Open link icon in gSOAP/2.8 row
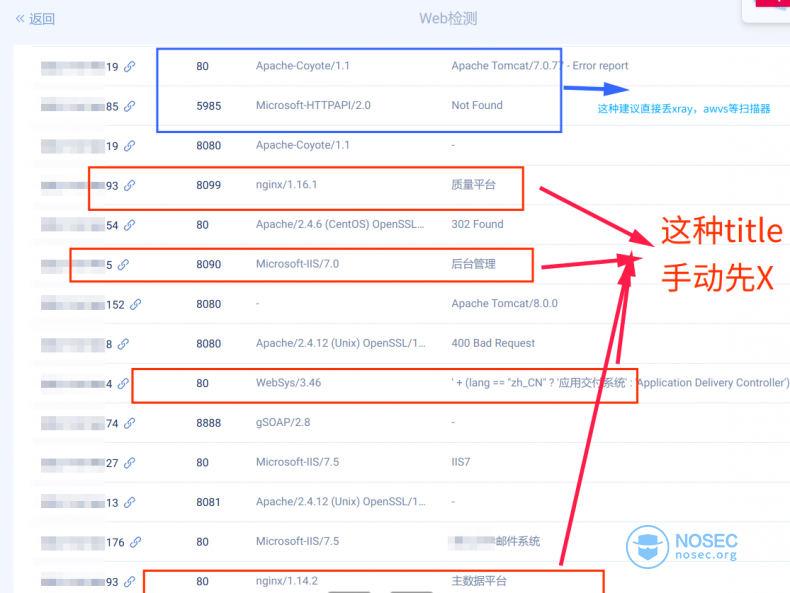Image resolution: width=790 pixels, height=593 pixels. point(129,423)
